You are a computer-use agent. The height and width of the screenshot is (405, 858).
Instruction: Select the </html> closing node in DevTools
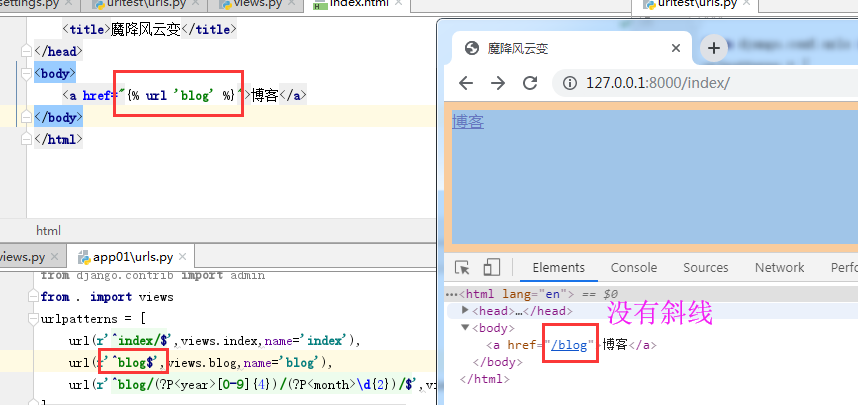485,379
